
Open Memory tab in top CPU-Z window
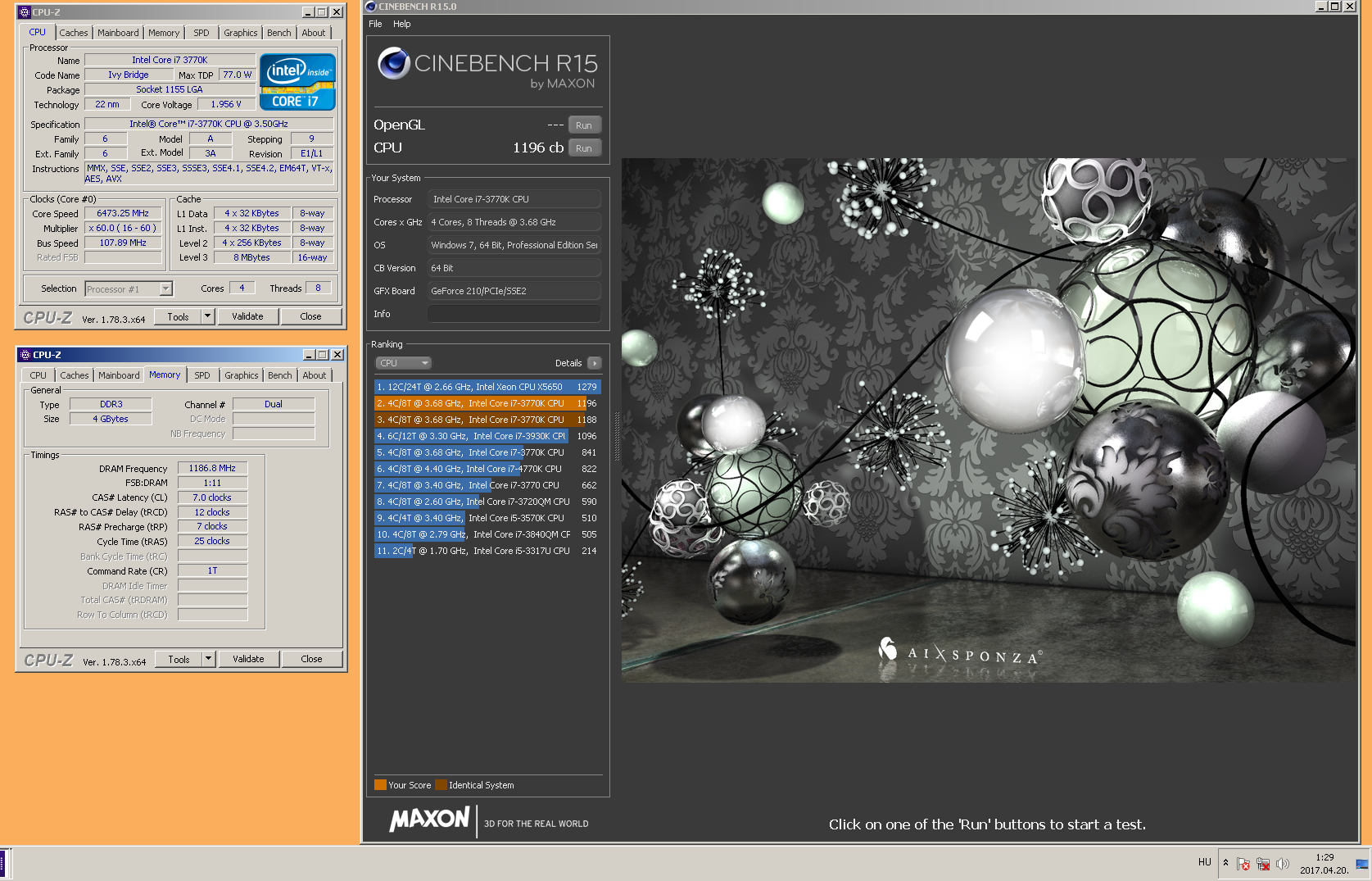(x=164, y=33)
